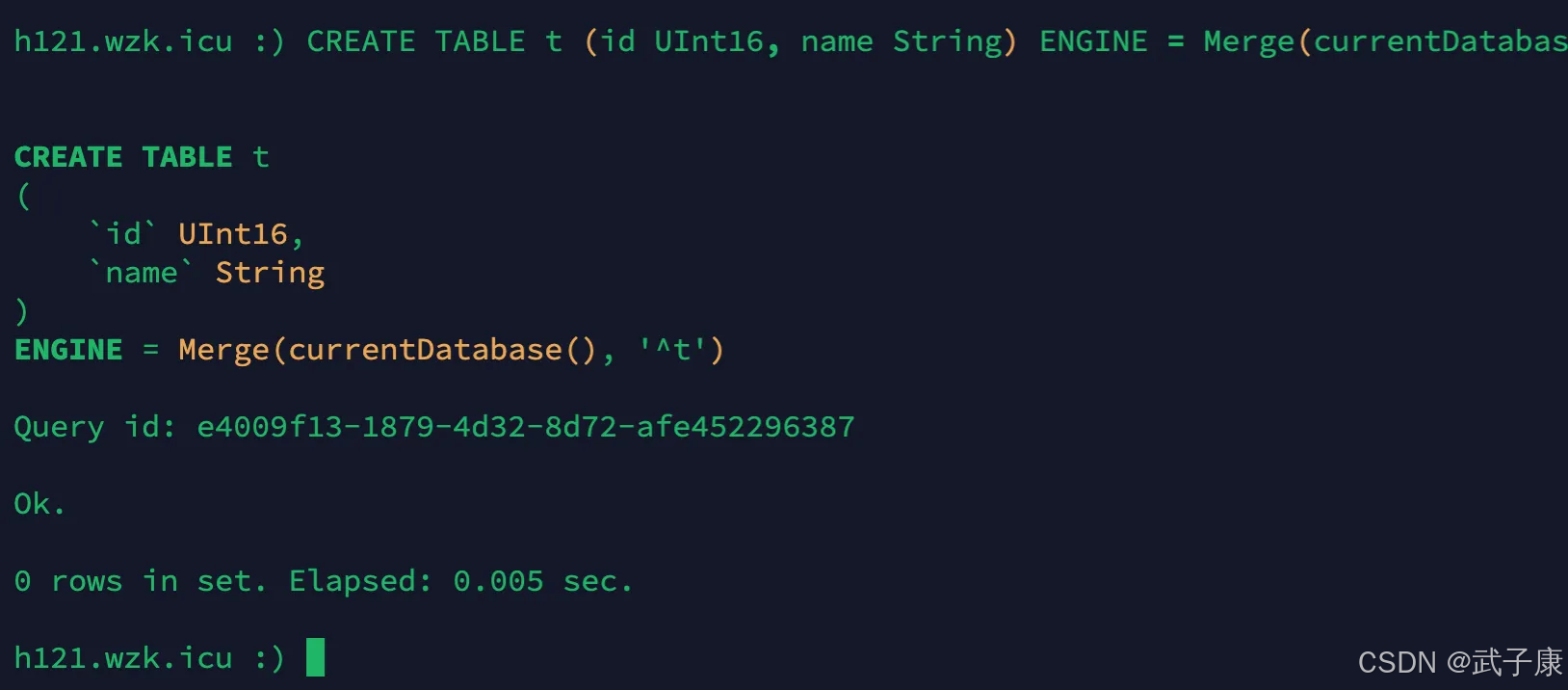Click 'ENGINE =' in the top command line
The height and width of the screenshot is (690, 1568).
(x=1111, y=41)
